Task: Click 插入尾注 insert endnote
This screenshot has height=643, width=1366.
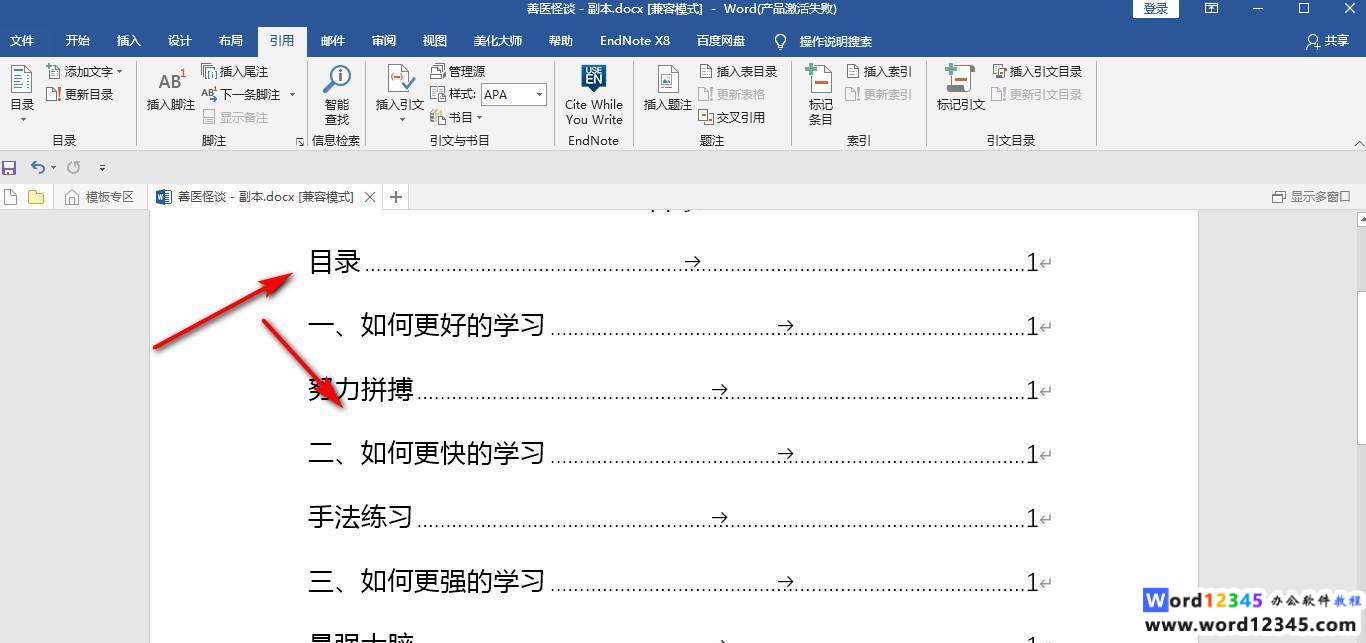Action: 235,71
